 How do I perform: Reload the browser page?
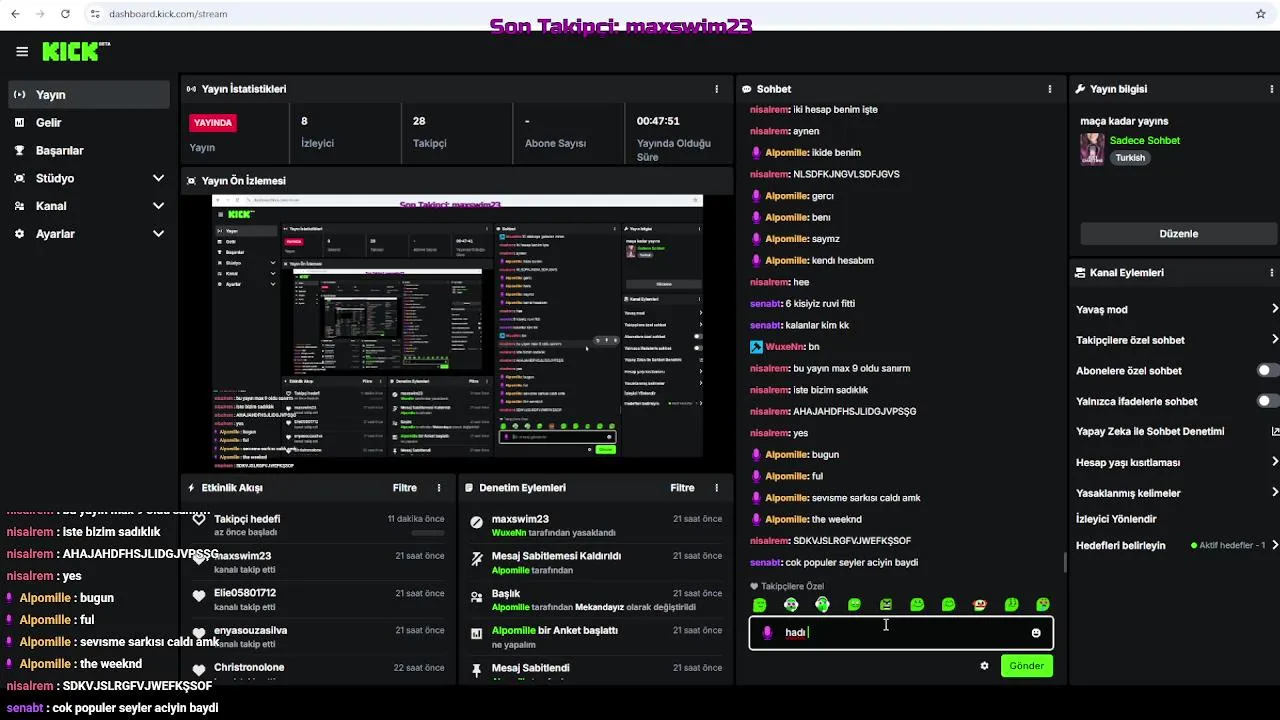(65, 14)
